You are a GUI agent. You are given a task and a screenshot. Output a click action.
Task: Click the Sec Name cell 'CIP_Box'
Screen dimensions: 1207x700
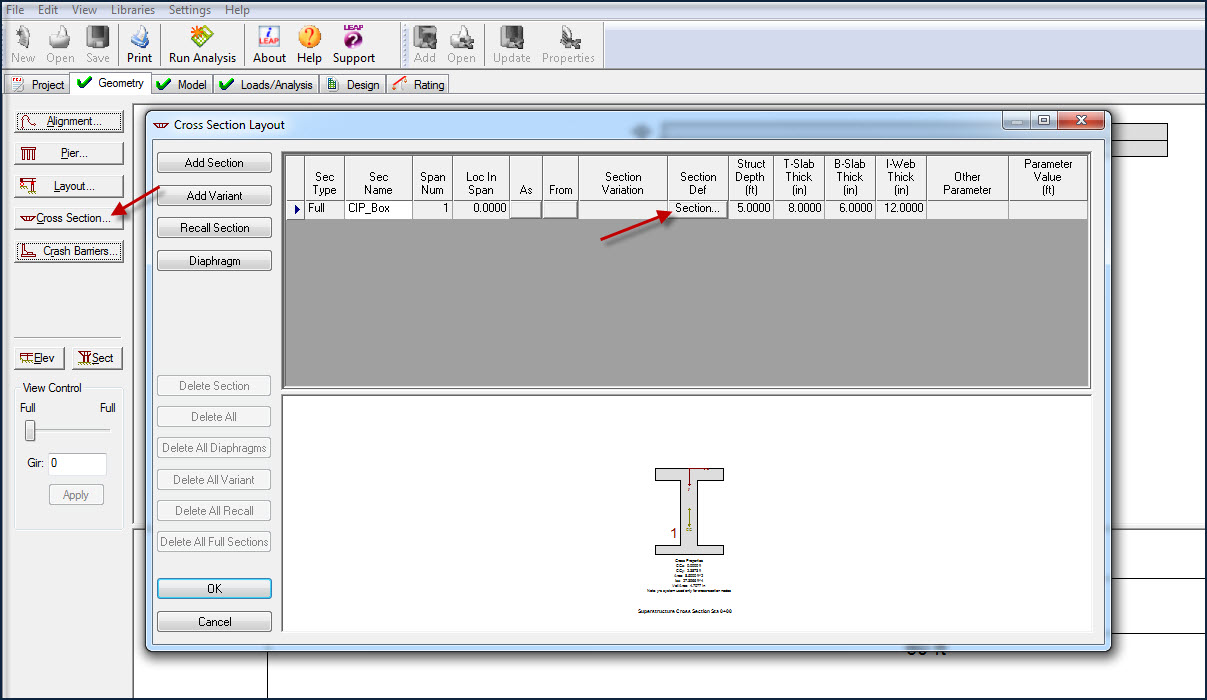coord(378,210)
